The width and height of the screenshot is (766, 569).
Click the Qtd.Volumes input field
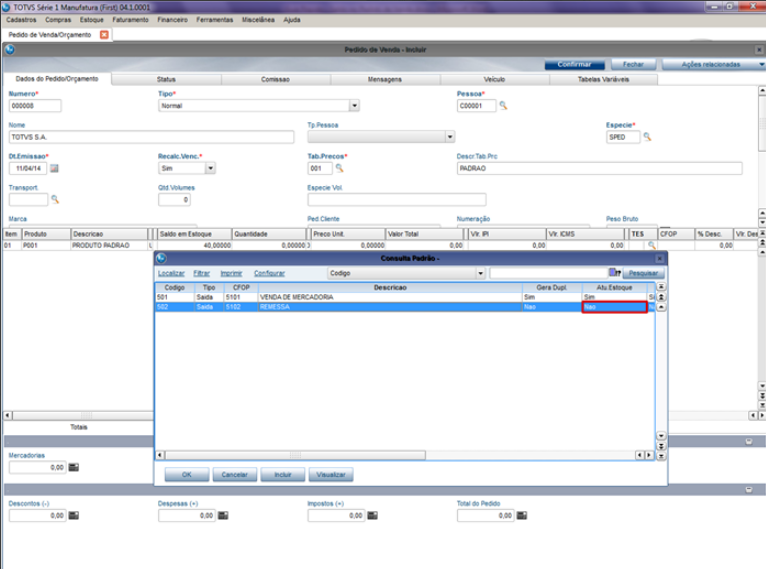[174, 199]
